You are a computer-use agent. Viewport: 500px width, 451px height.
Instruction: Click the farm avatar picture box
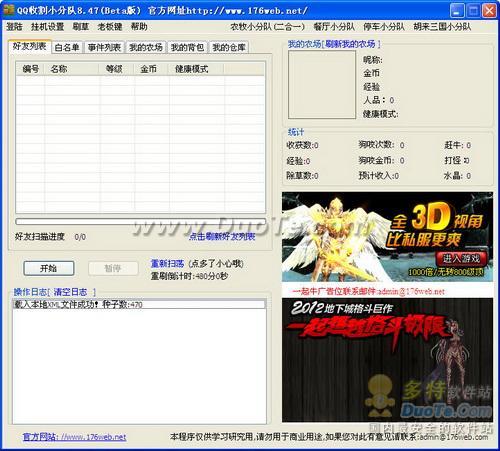point(322,85)
